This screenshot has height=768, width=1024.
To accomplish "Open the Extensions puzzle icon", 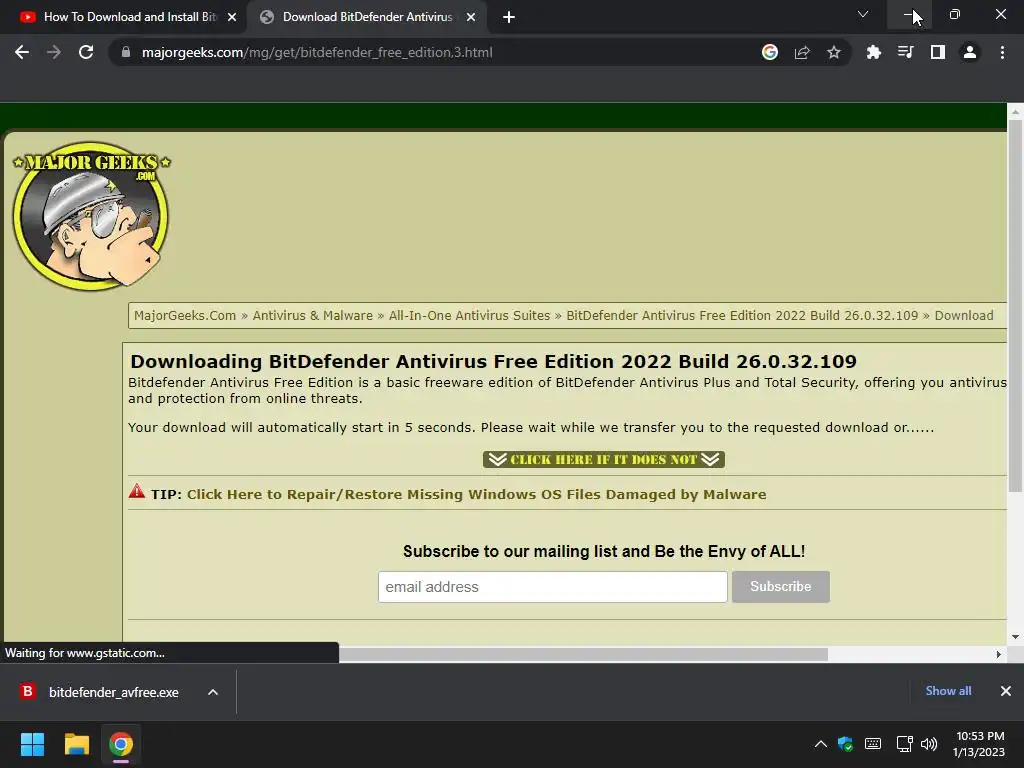I will tap(873, 52).
